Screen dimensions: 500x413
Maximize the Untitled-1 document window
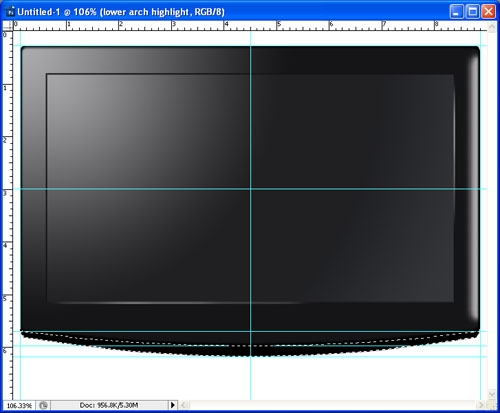pos(472,12)
